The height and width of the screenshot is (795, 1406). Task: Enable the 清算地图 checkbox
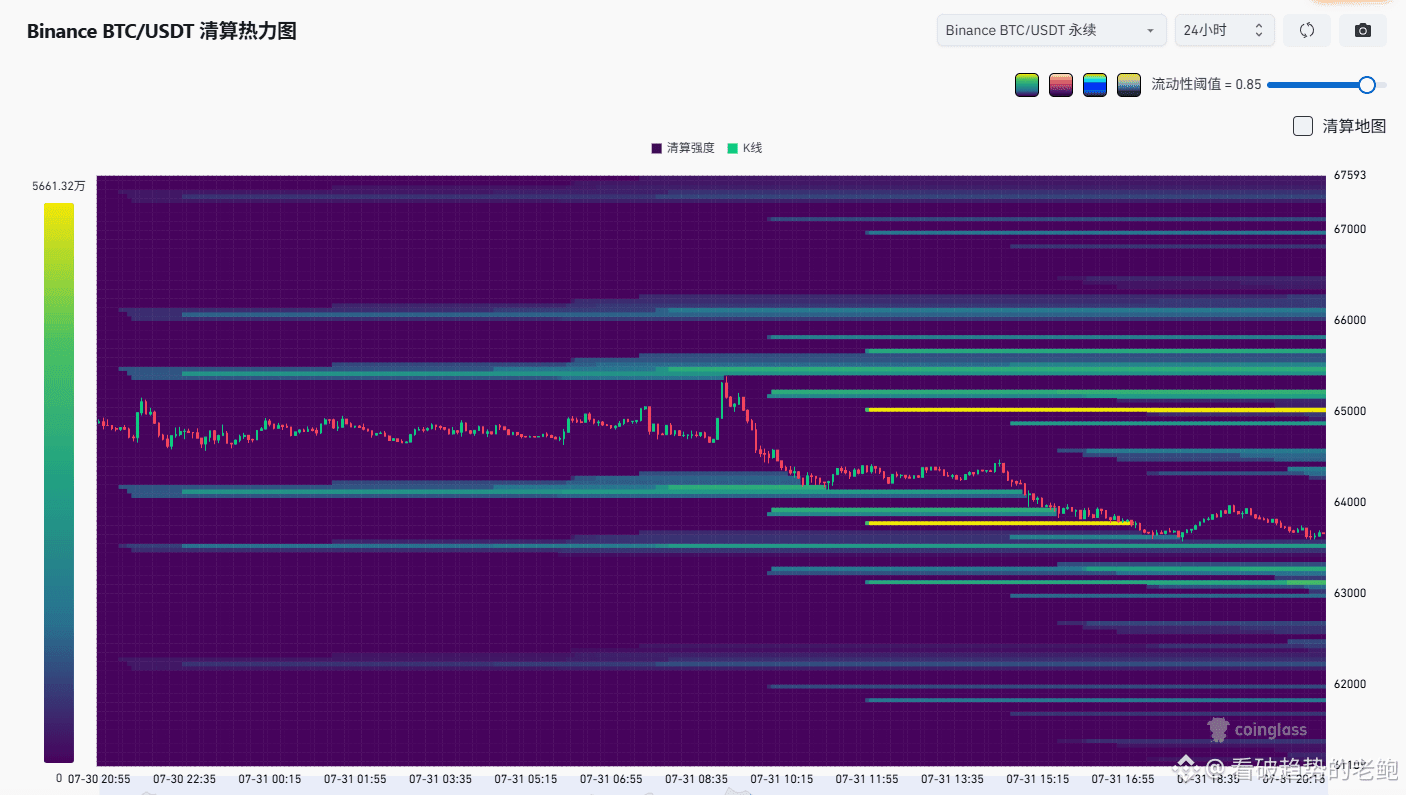tap(1302, 126)
